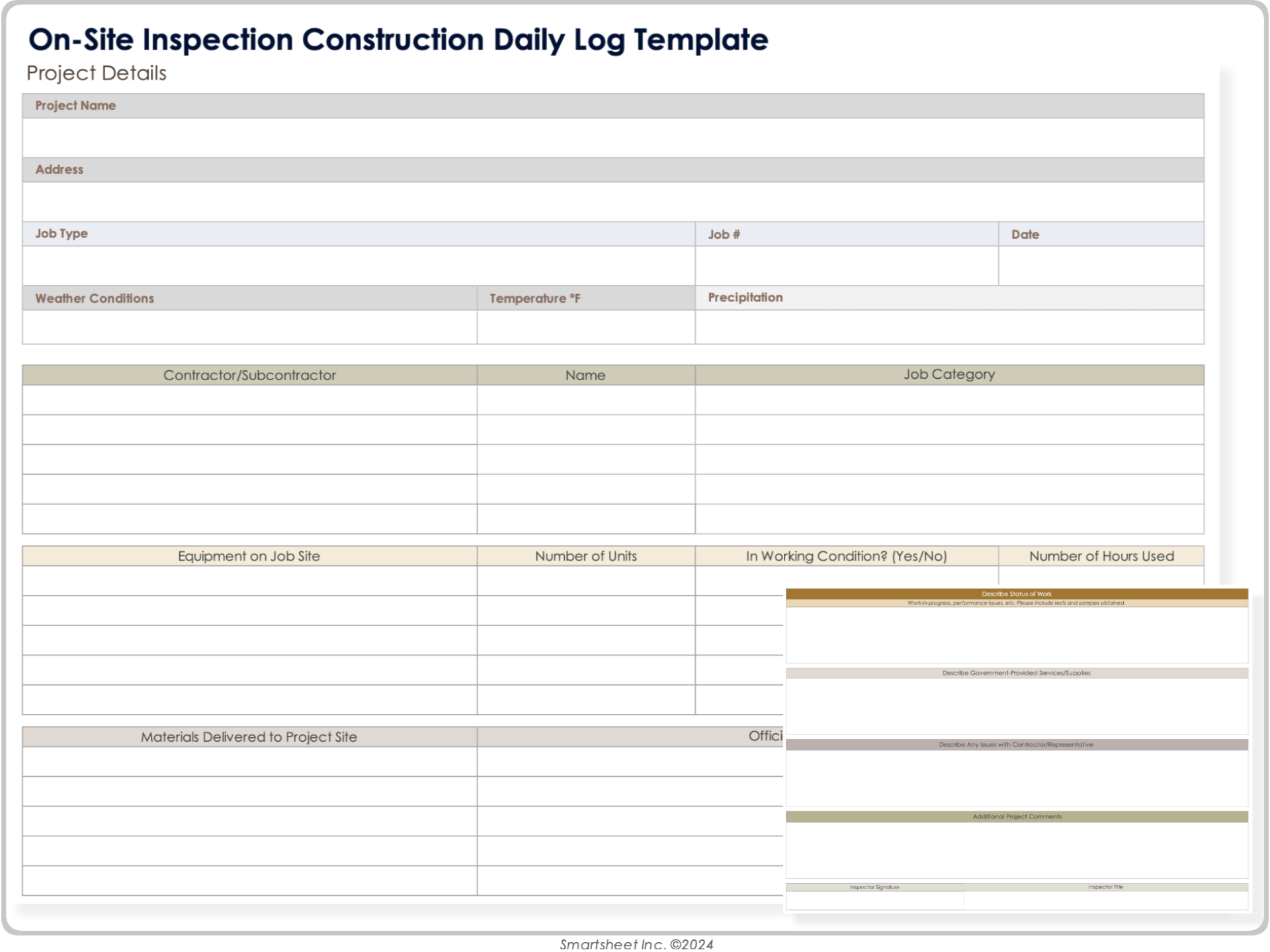Screen dimensions: 1270x952
Task: Select the Temperature °F input cell
Action: pos(585,327)
